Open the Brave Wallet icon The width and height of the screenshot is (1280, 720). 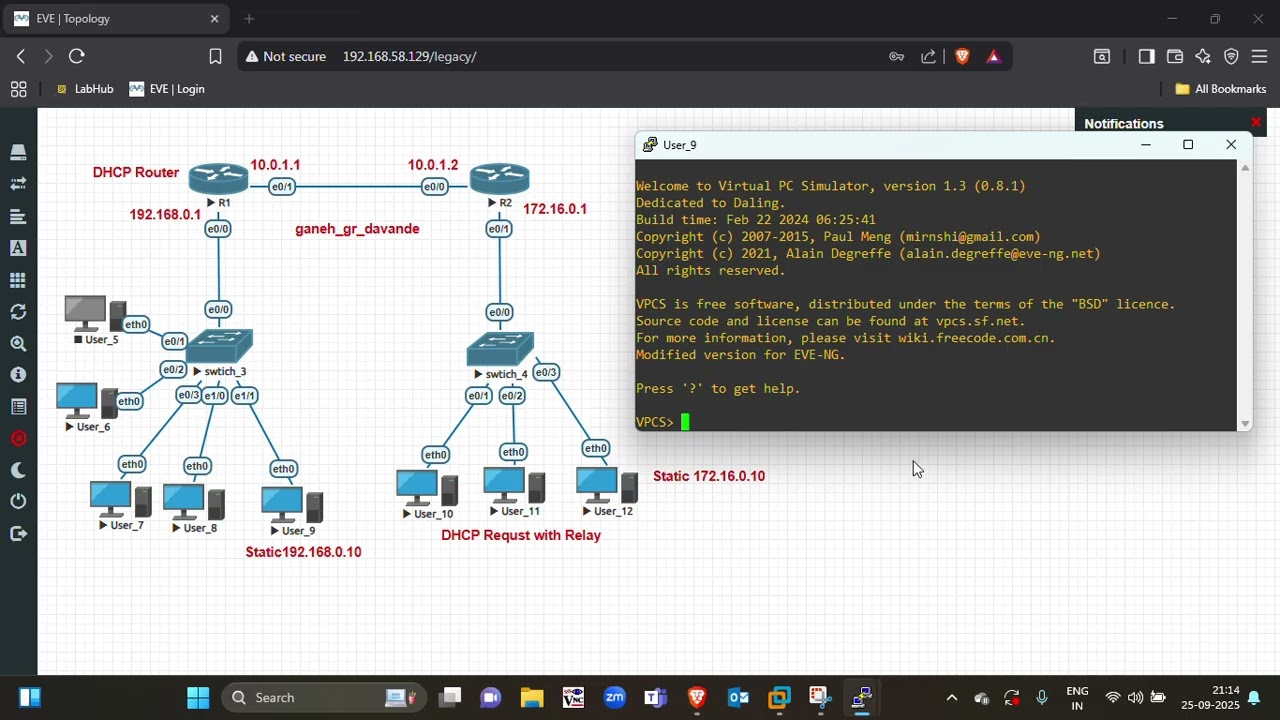point(1175,56)
